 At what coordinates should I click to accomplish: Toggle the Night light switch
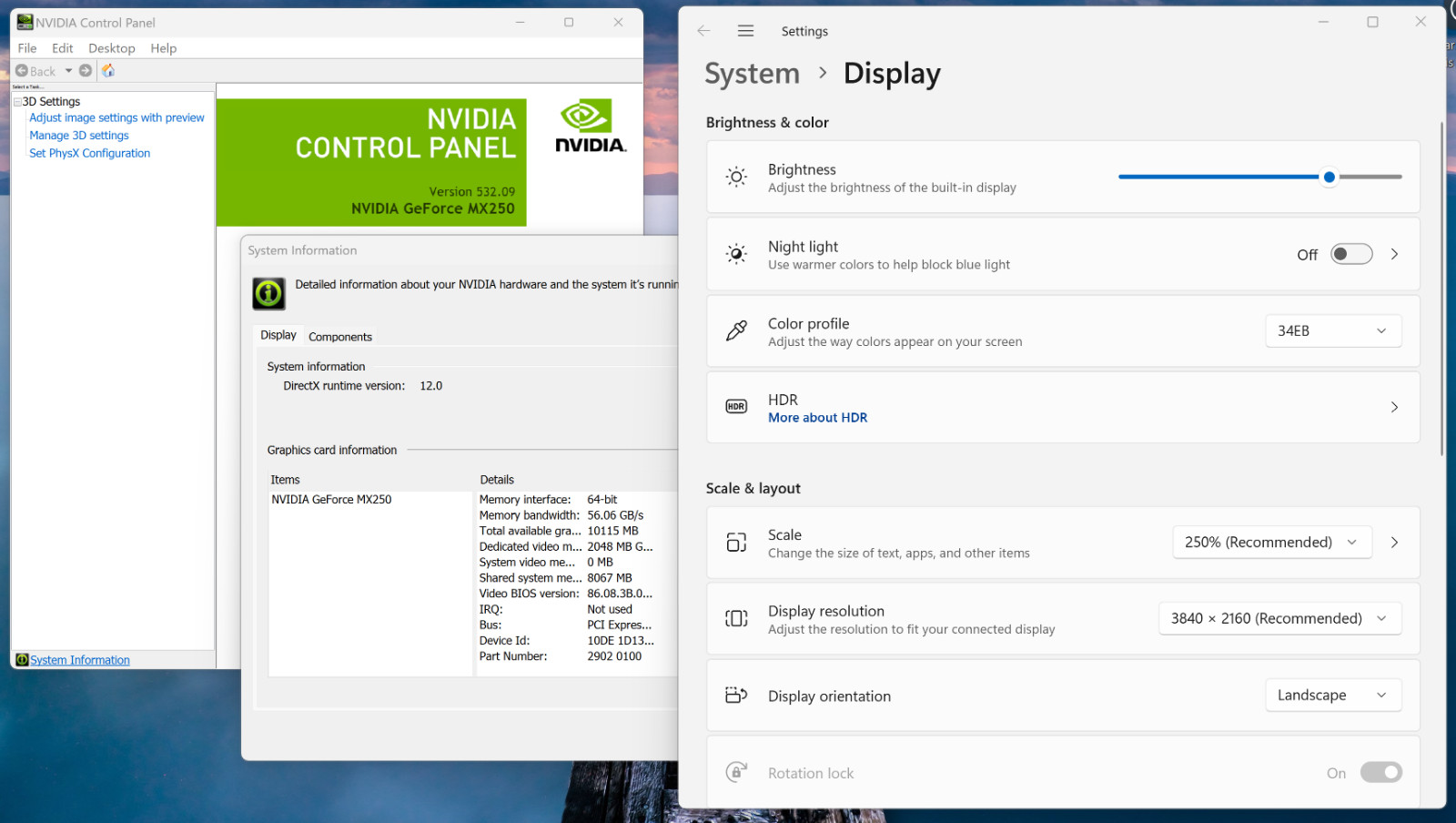point(1351,254)
